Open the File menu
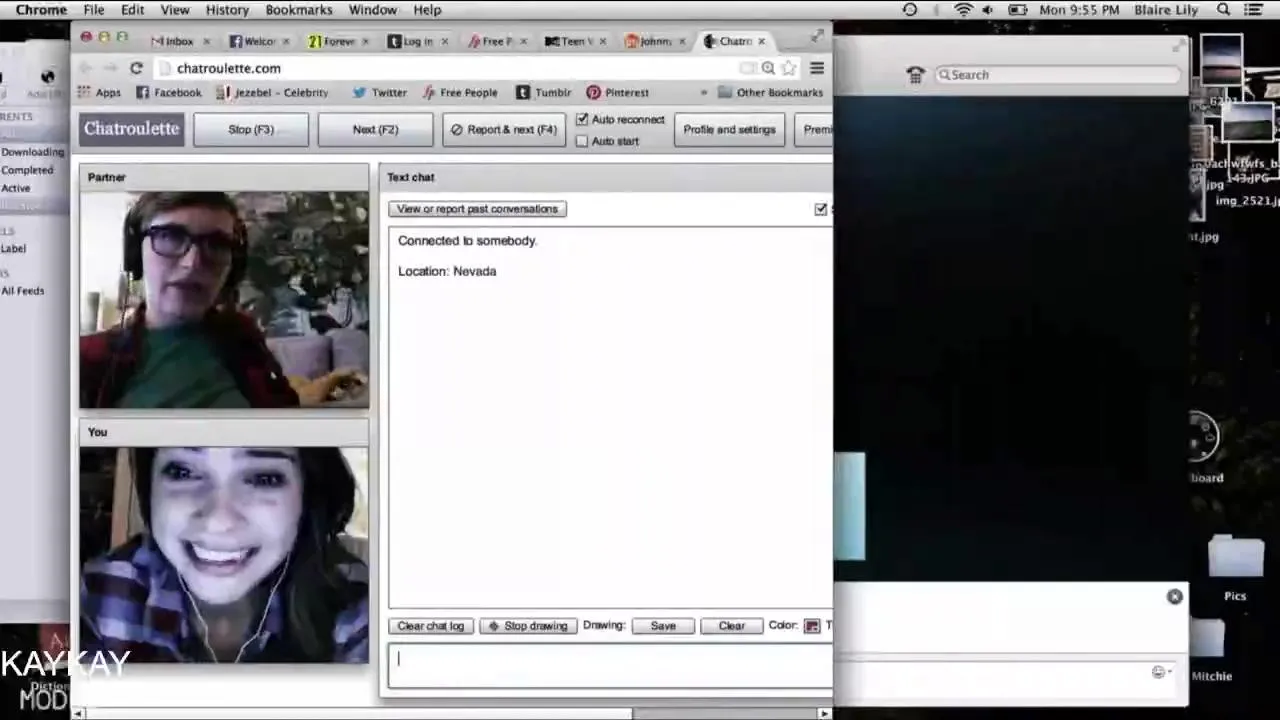The width and height of the screenshot is (1280, 720). [94, 10]
